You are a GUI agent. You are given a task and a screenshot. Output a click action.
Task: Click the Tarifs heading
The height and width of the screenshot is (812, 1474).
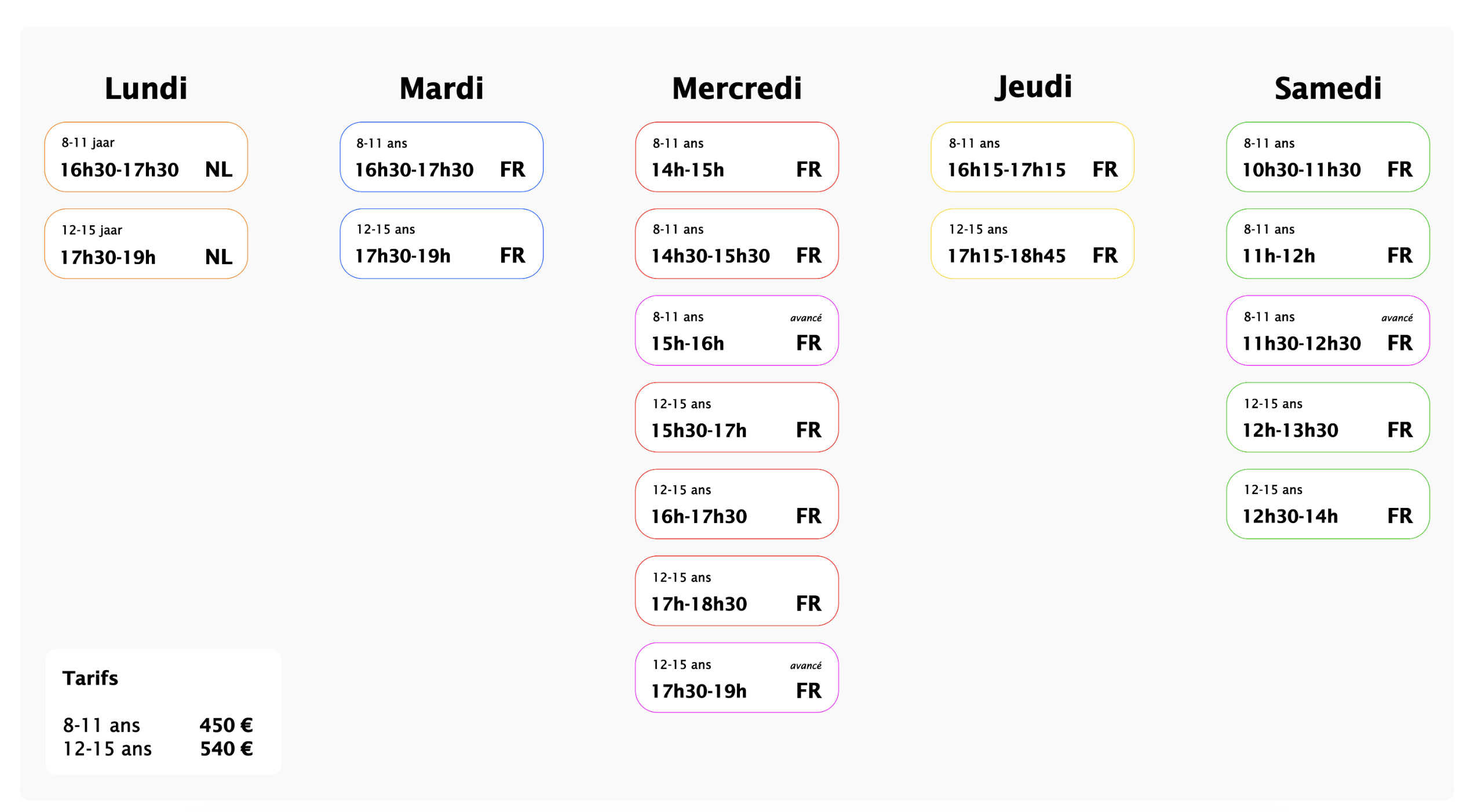click(x=90, y=678)
